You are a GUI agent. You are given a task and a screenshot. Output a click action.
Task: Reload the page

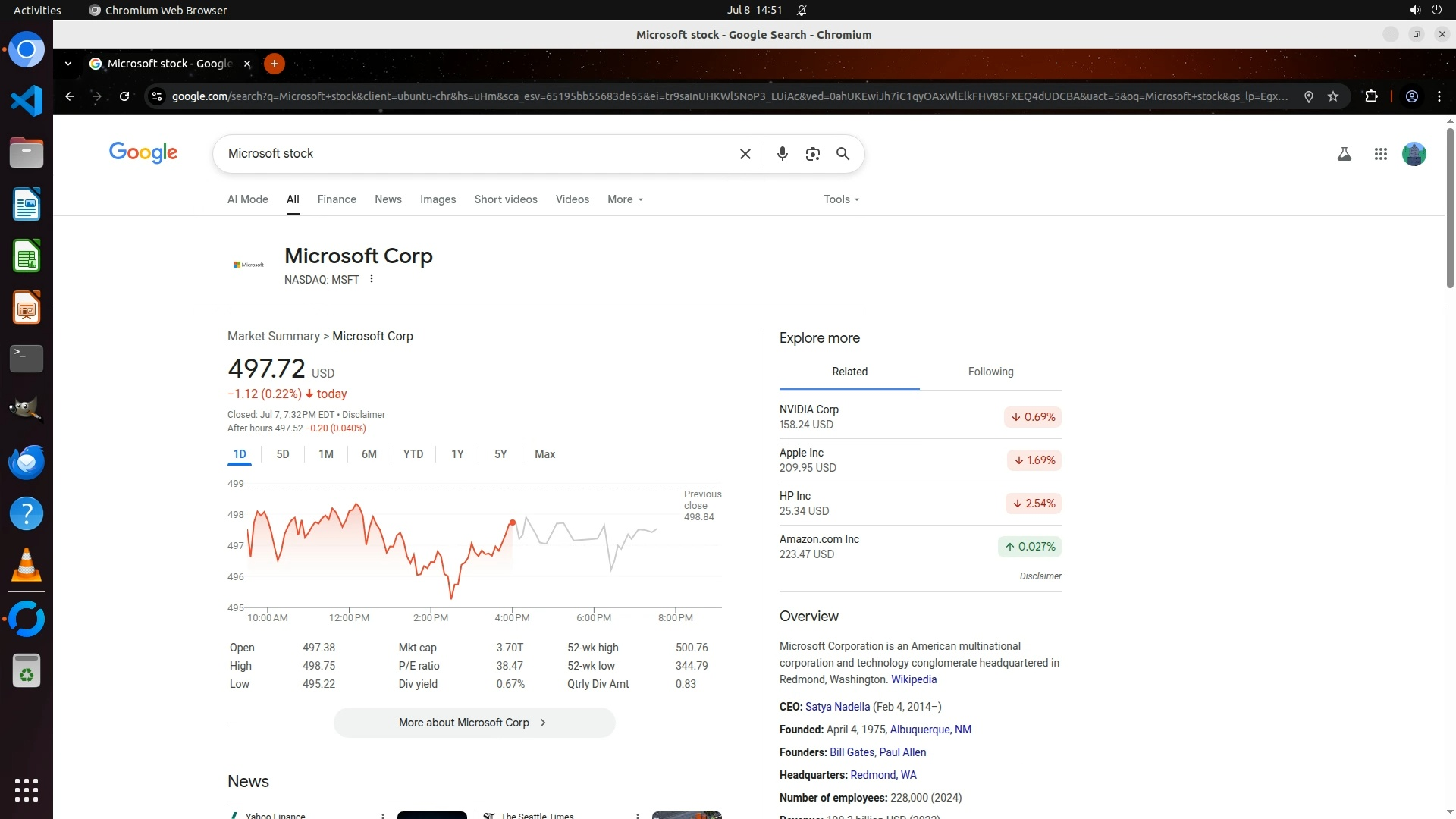(x=124, y=96)
